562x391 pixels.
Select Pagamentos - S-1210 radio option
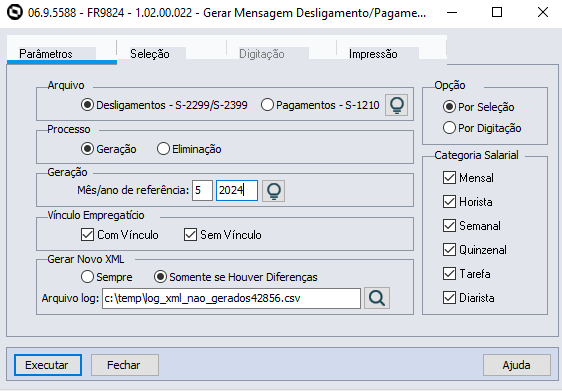(320, 105)
